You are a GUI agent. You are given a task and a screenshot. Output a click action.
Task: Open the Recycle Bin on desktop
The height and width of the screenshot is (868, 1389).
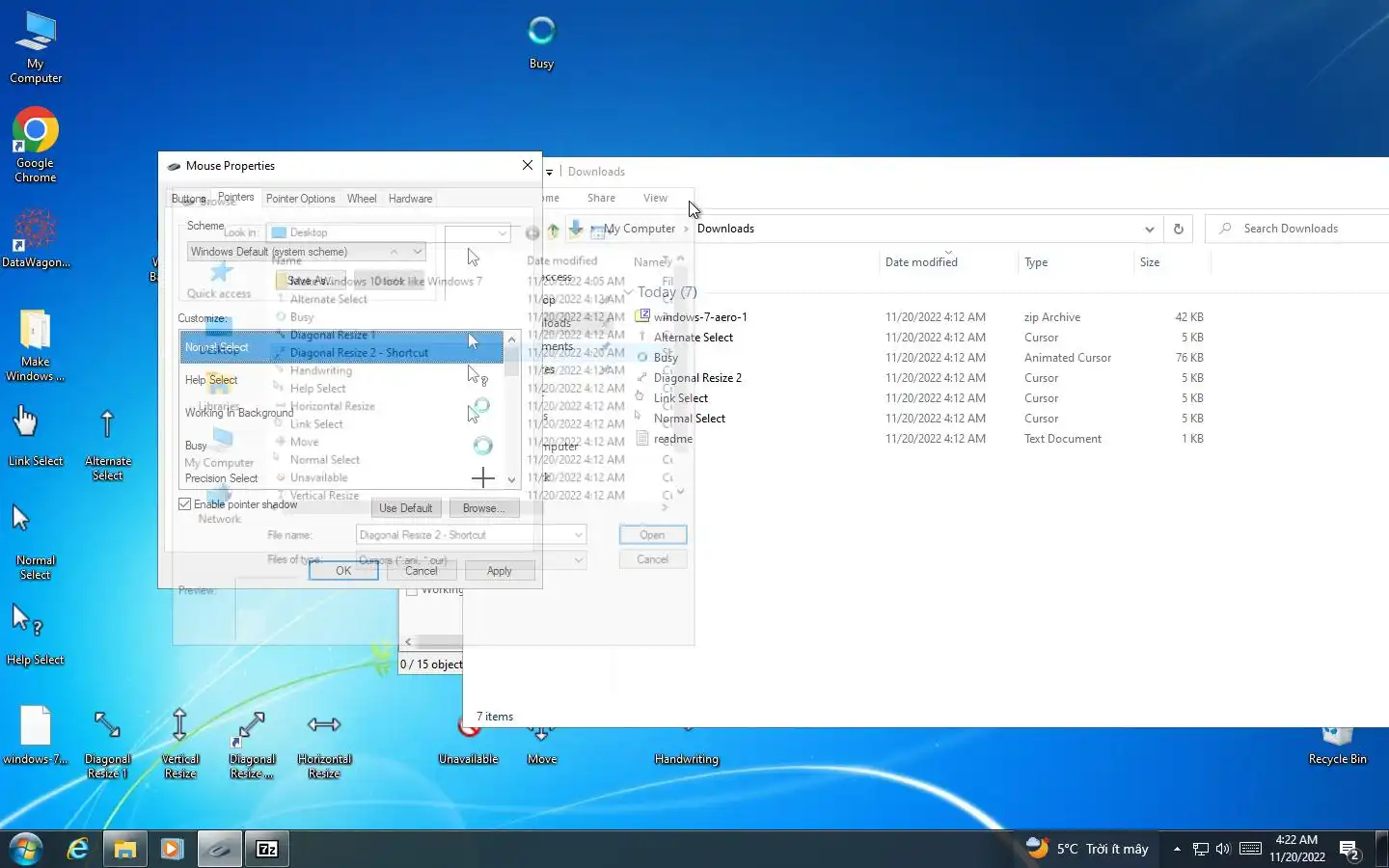point(1337,746)
